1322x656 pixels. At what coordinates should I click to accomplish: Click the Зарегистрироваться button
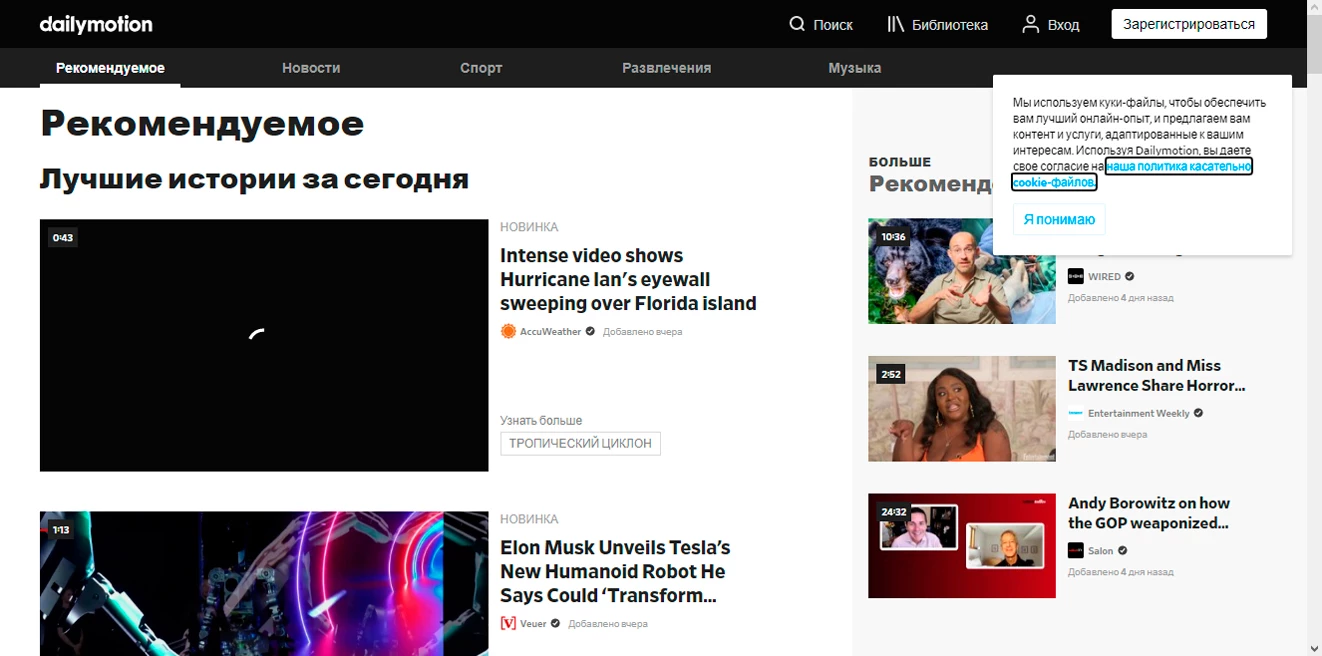1189,24
